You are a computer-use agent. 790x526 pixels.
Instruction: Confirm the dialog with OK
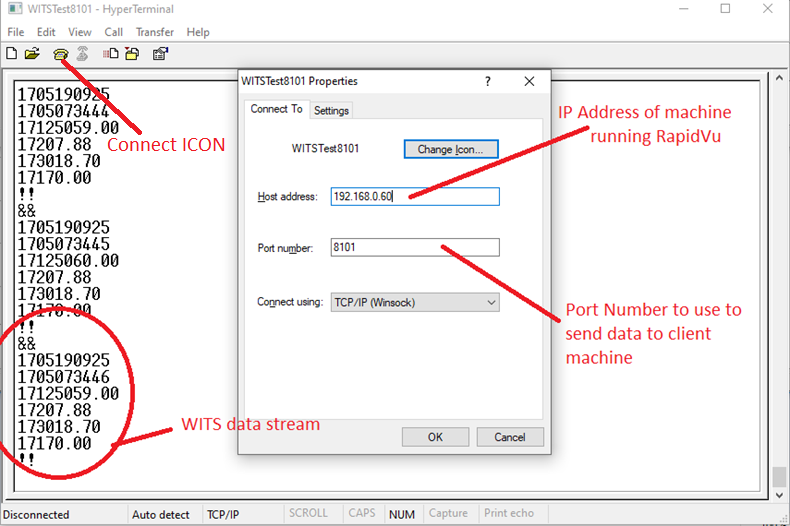point(435,437)
